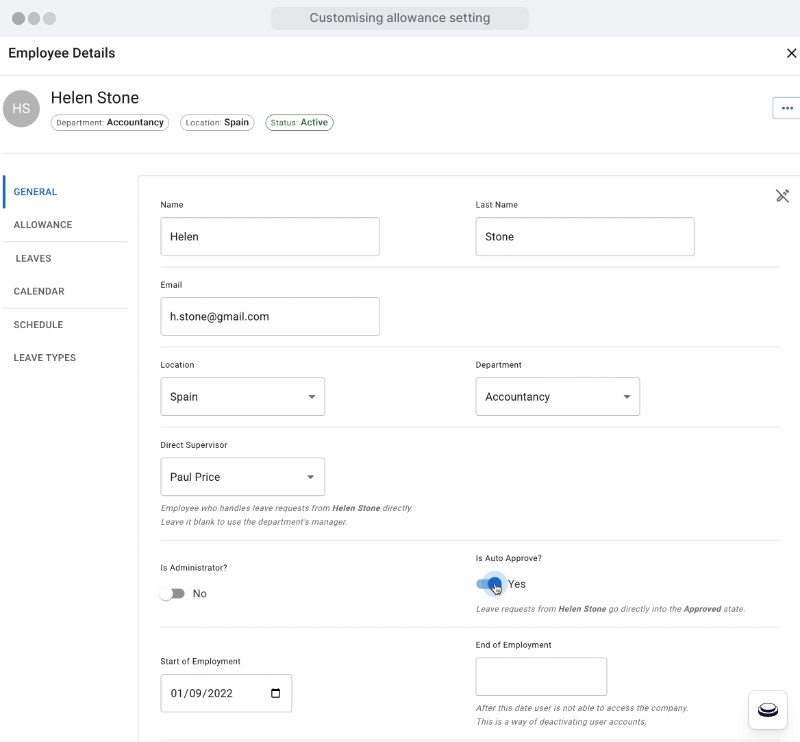Open the three-dot more options menu

pyautogui.click(x=787, y=108)
